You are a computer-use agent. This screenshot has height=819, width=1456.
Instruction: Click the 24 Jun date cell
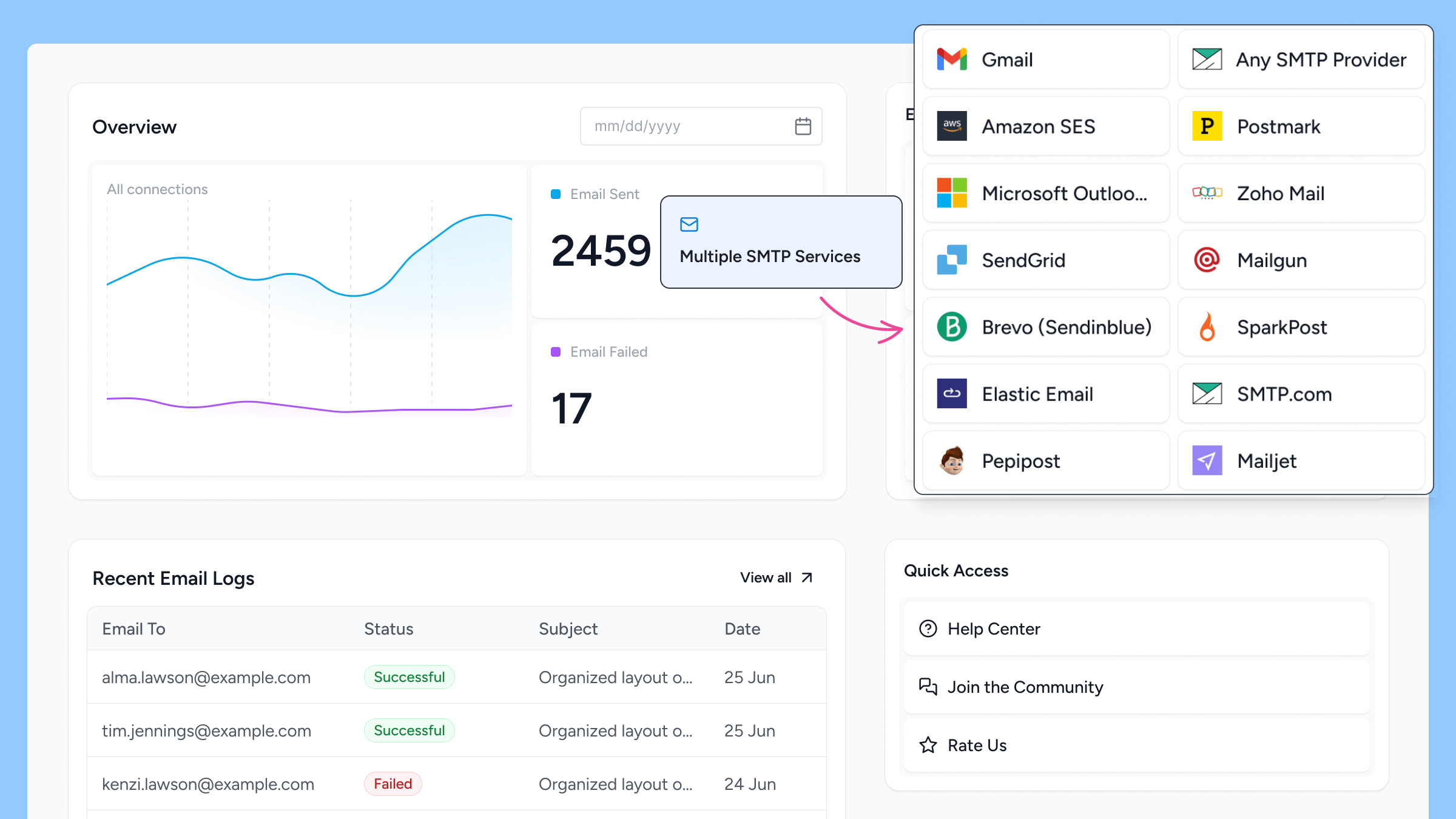(x=750, y=784)
